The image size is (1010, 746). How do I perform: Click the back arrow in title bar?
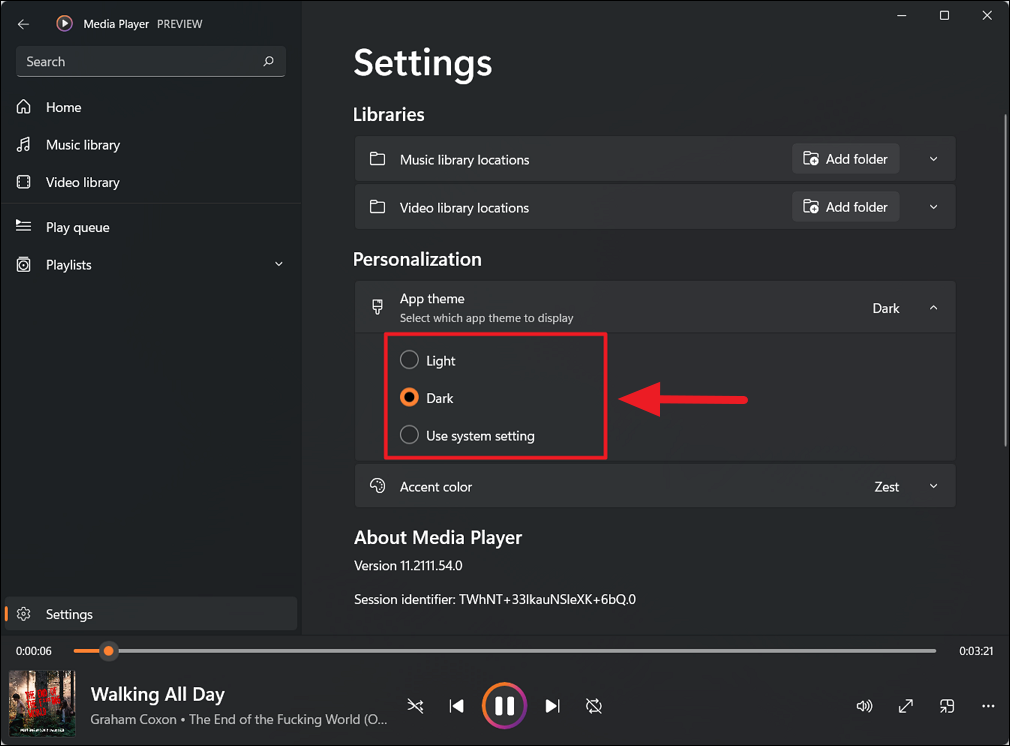tap(23, 24)
